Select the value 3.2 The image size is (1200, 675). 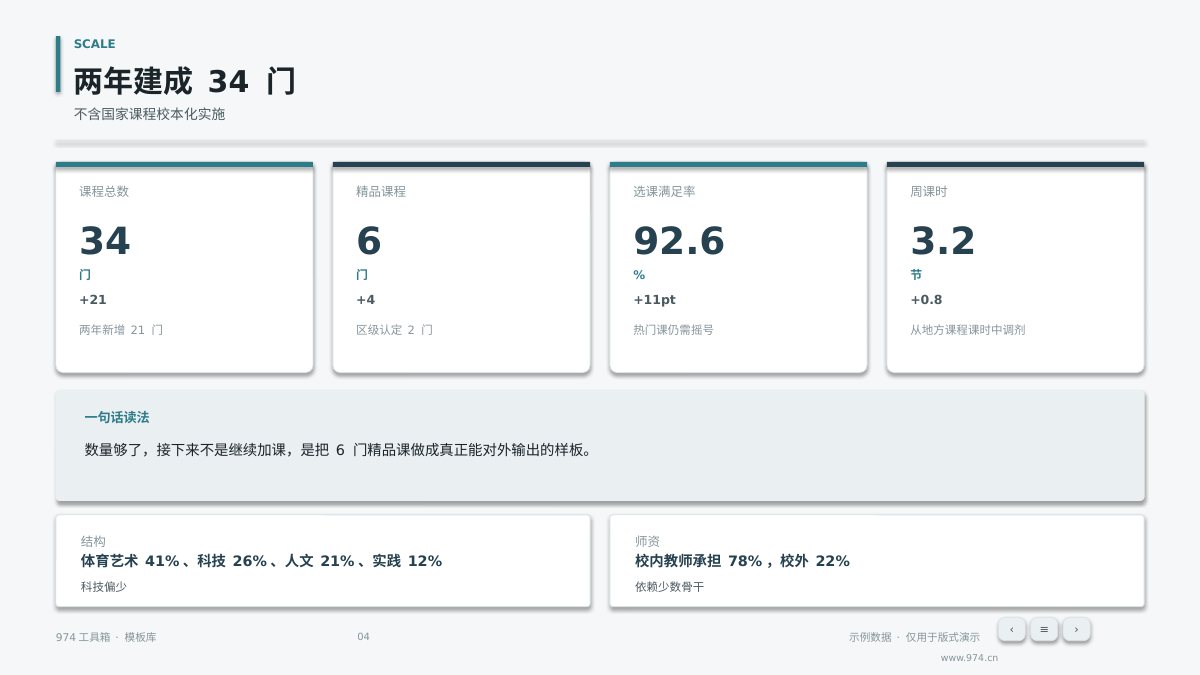(943, 241)
